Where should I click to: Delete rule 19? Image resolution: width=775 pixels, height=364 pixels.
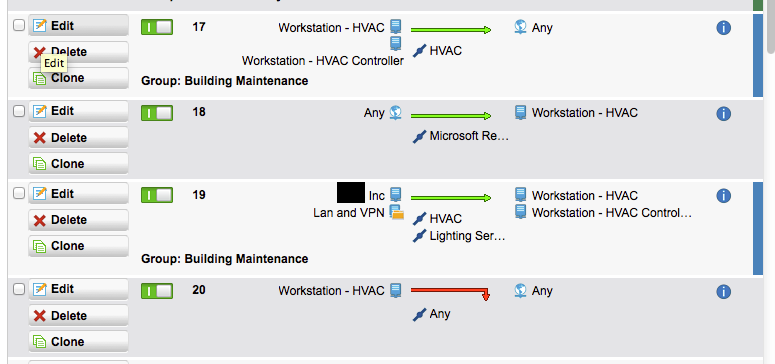click(x=78, y=220)
